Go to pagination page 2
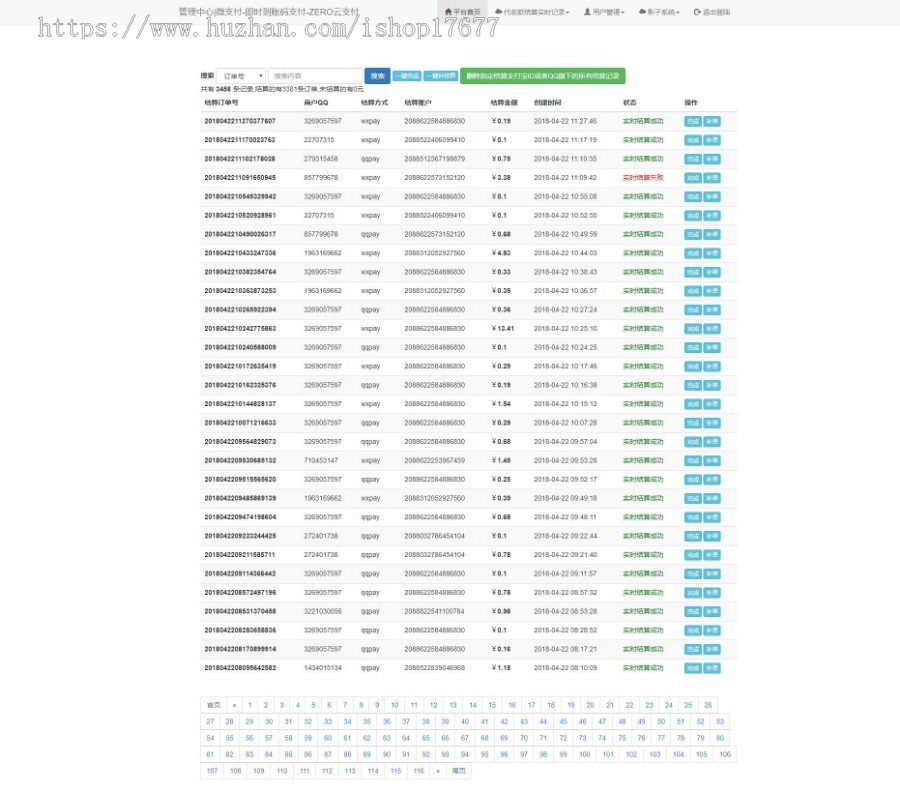 click(x=266, y=705)
